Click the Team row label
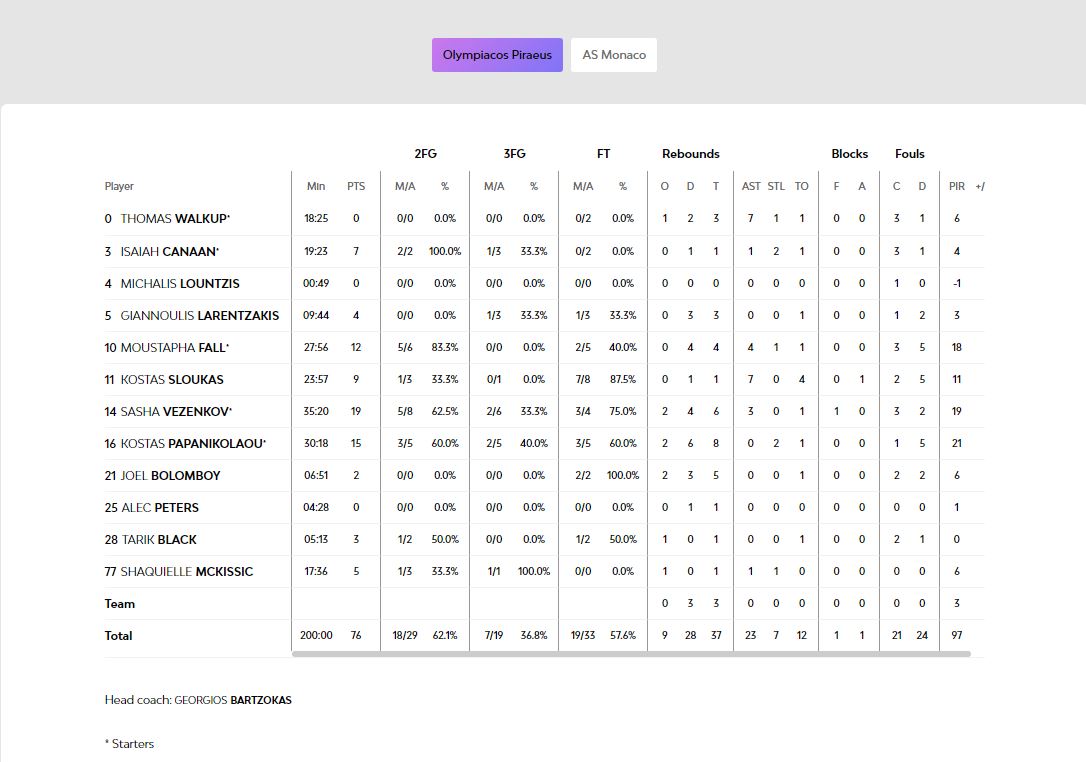 point(120,604)
